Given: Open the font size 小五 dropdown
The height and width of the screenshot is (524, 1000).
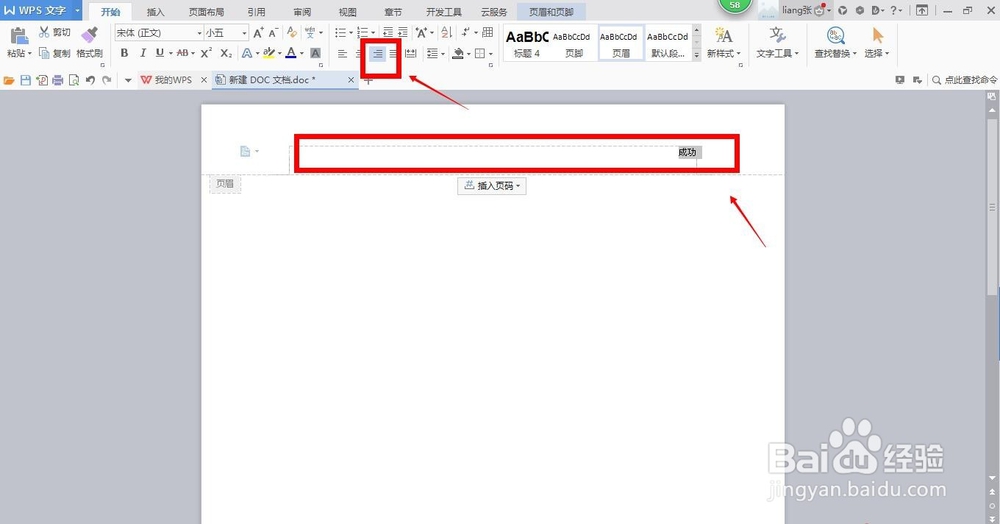Looking at the screenshot, I should [244, 33].
